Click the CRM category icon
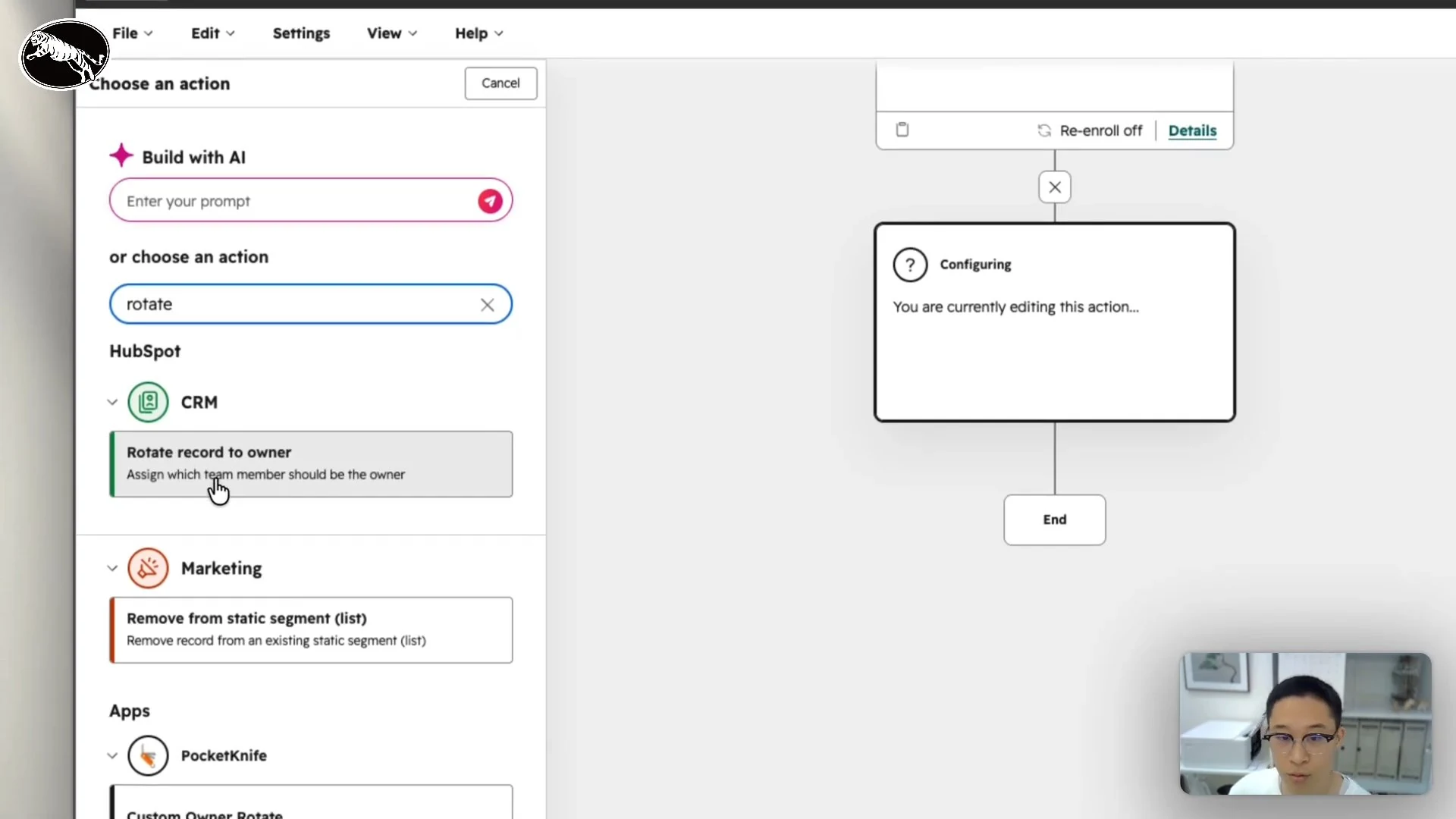This screenshot has width=1456, height=819. [x=148, y=402]
